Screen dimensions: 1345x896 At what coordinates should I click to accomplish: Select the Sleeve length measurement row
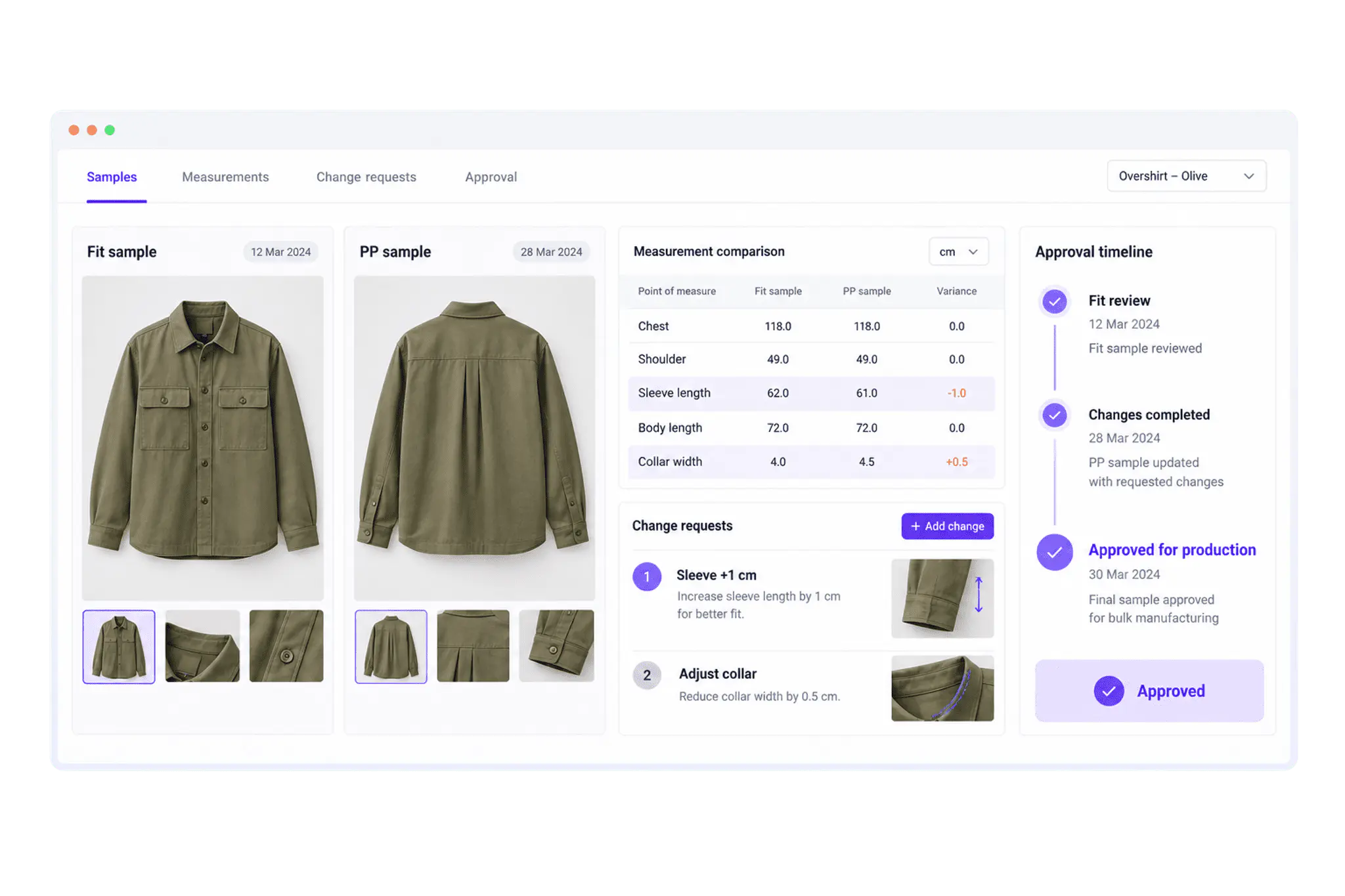(x=811, y=393)
